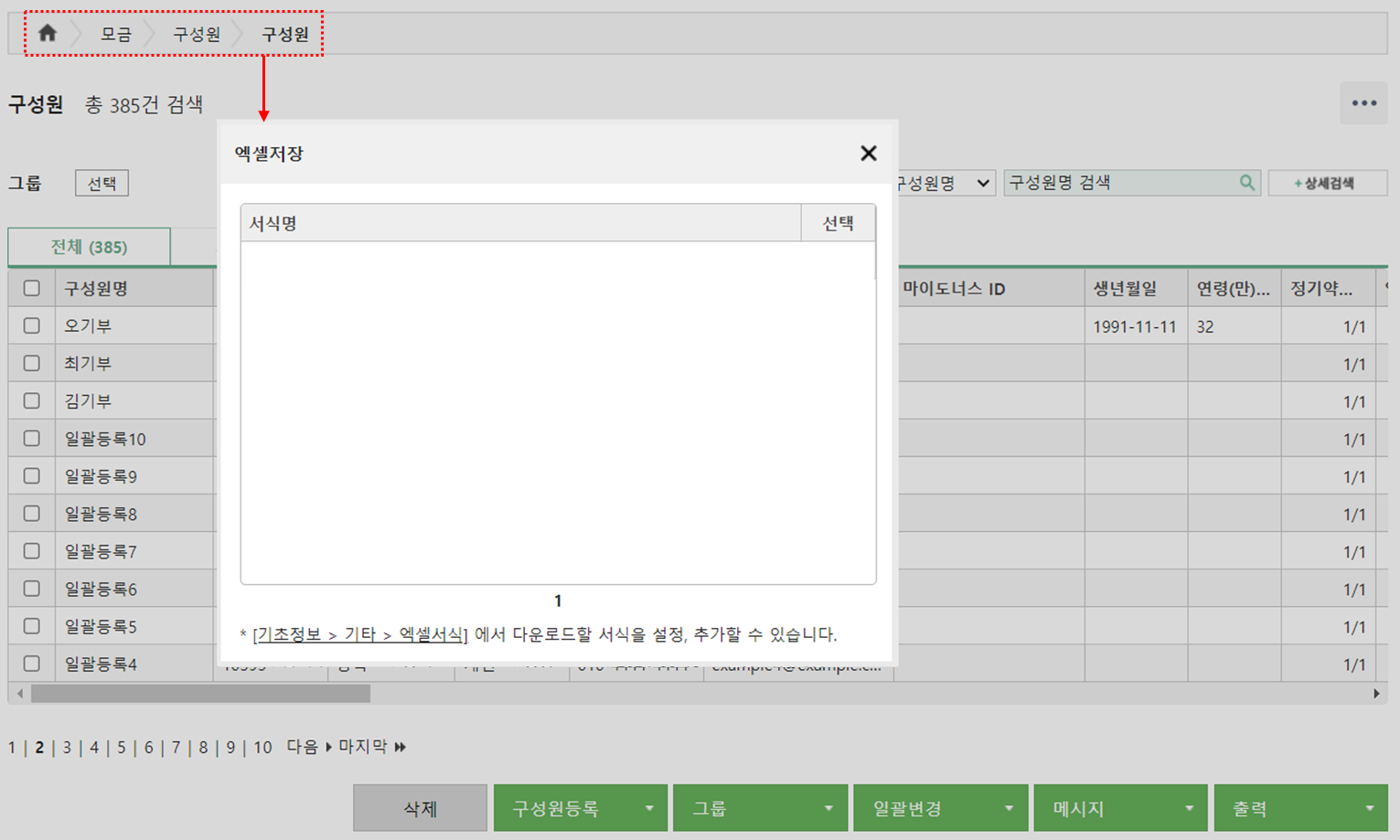This screenshot has width=1400, height=840.
Task: Go to 다음 page set
Action: tap(308, 747)
